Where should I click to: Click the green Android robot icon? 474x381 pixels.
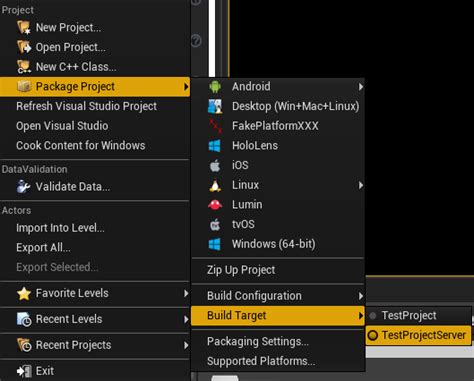click(215, 87)
